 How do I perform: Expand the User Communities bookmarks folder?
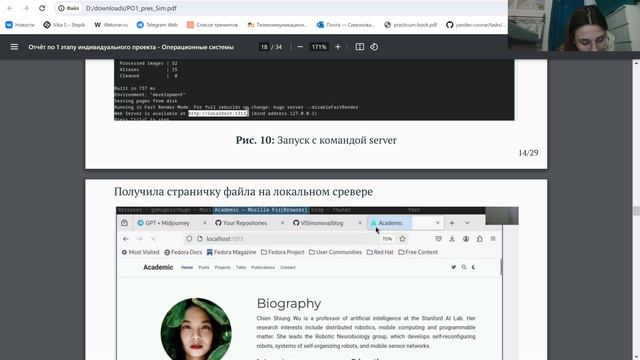(x=335, y=252)
